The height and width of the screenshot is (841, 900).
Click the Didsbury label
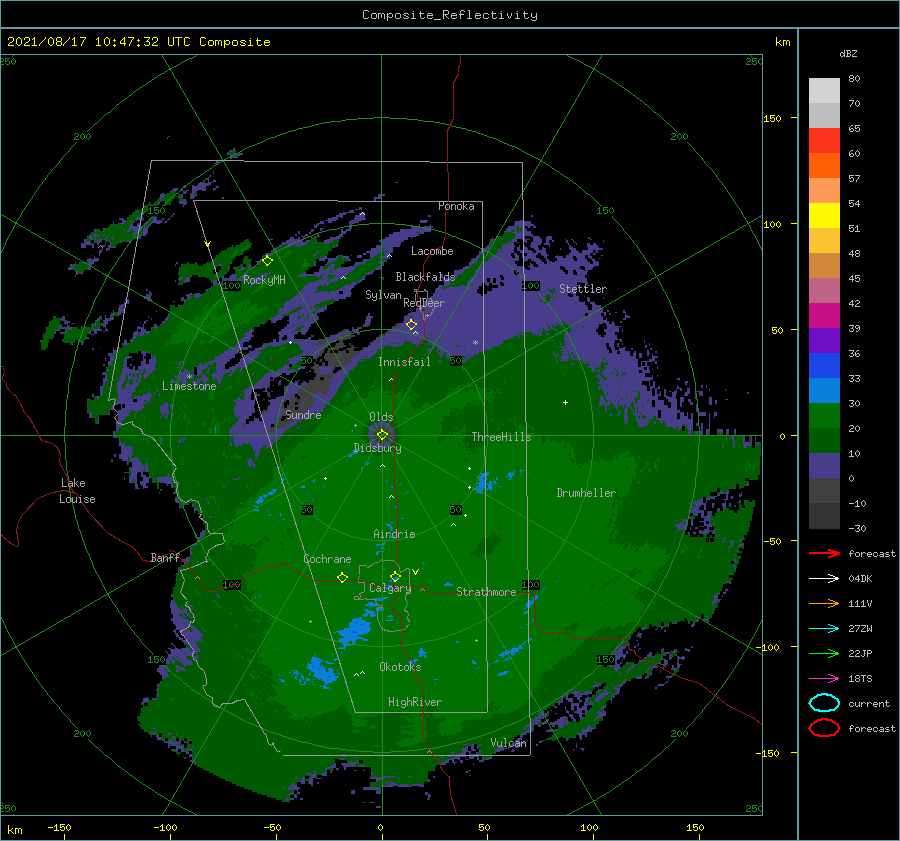[x=377, y=448]
